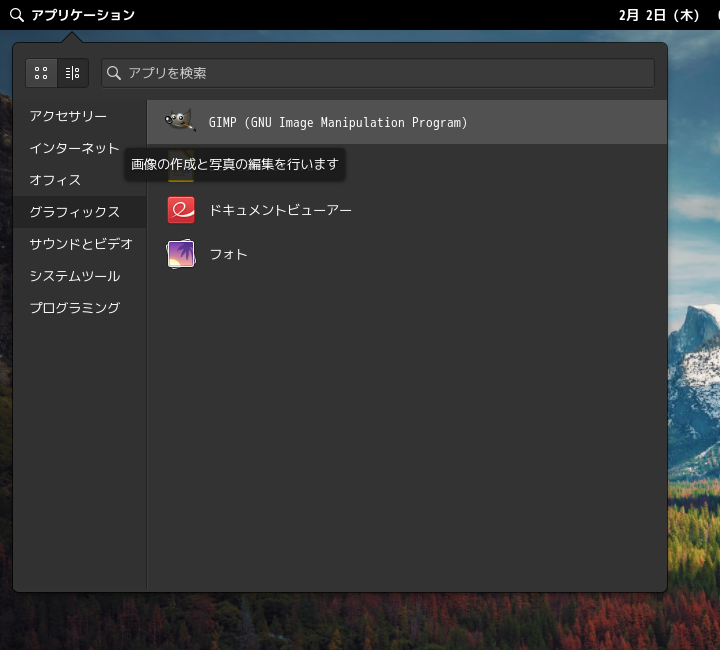
Task: Switch to grid view mode
Action: pyautogui.click(x=41, y=73)
